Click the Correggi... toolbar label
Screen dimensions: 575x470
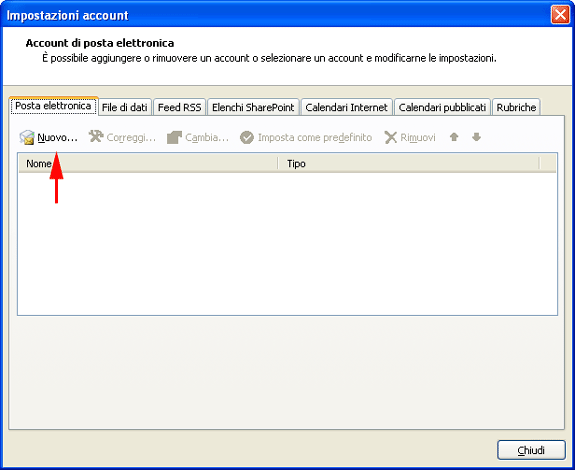[x=131, y=137]
